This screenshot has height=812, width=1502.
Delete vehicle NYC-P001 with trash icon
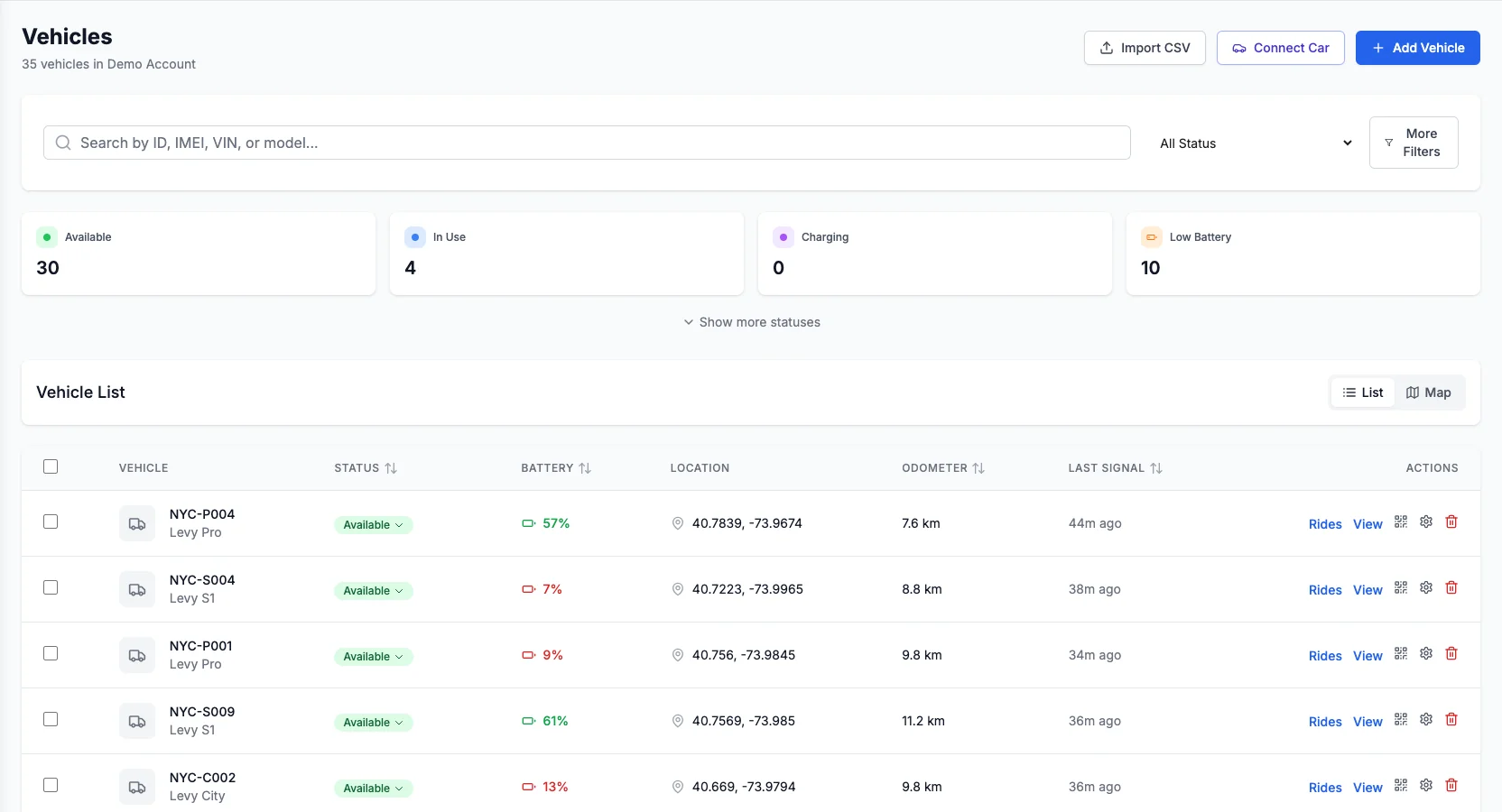click(x=1451, y=653)
